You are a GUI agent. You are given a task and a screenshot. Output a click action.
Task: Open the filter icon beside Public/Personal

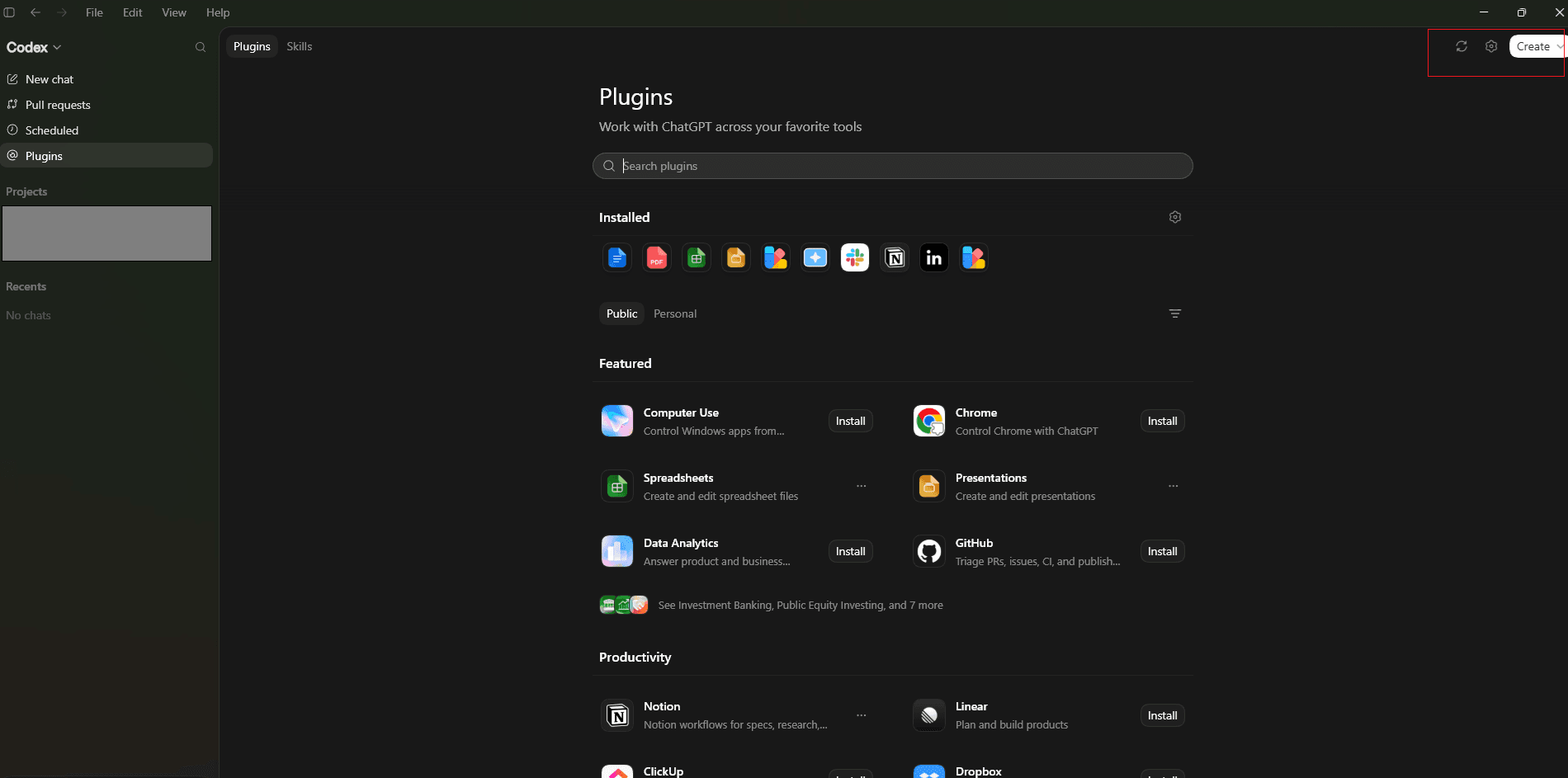point(1175,314)
